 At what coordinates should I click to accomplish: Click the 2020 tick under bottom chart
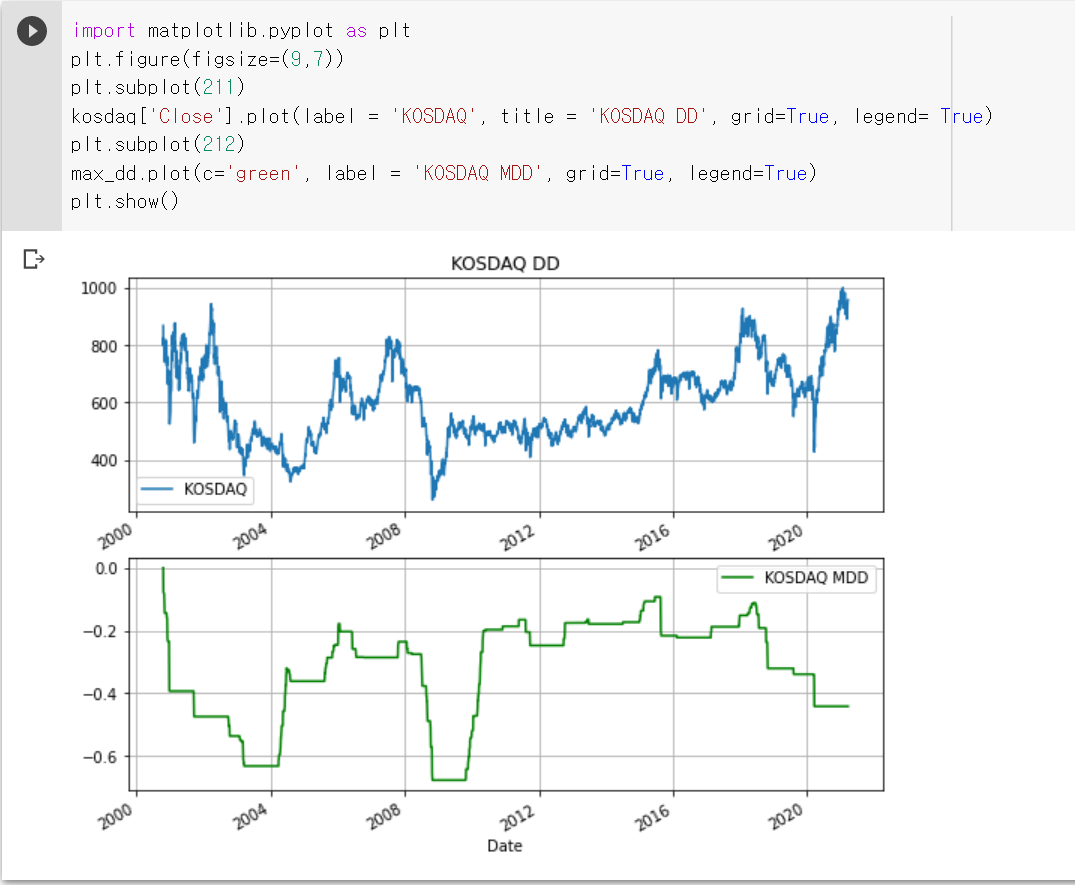click(x=786, y=816)
